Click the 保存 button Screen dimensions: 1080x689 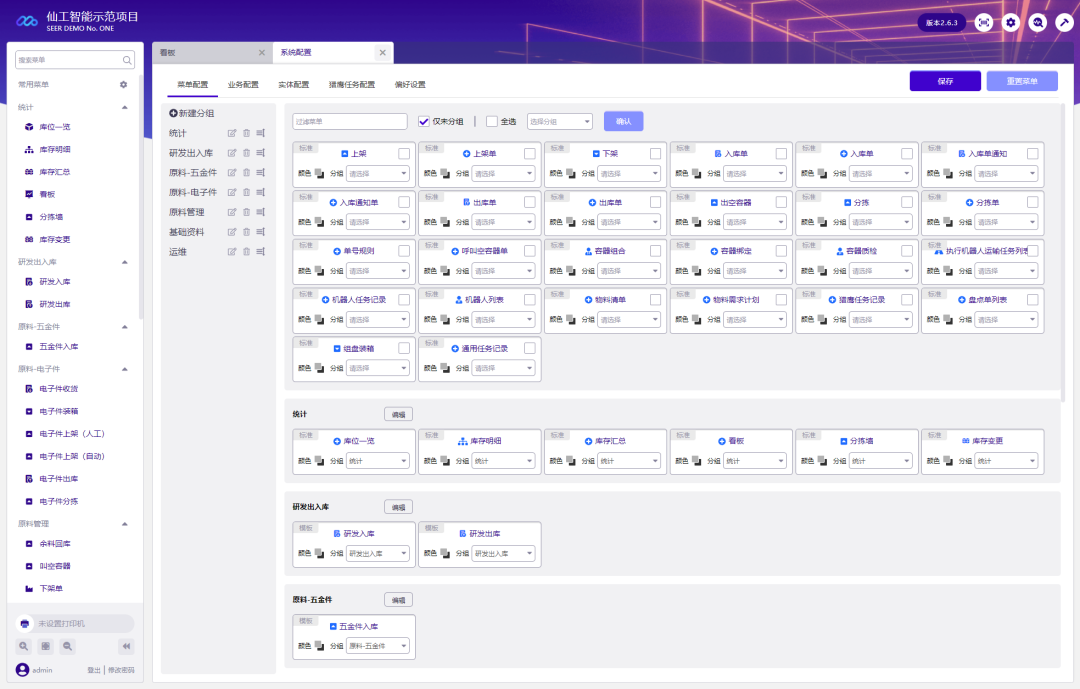(945, 81)
